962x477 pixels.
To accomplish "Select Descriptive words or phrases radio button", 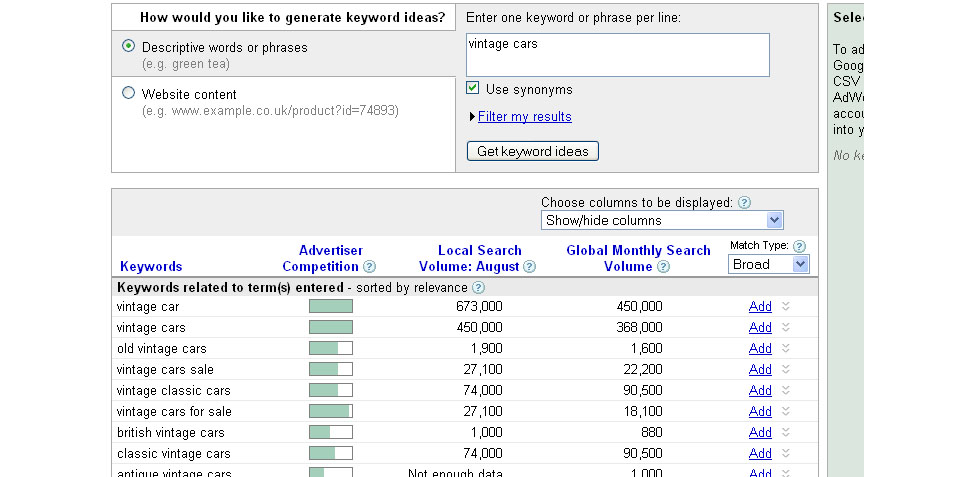I will click(128, 46).
